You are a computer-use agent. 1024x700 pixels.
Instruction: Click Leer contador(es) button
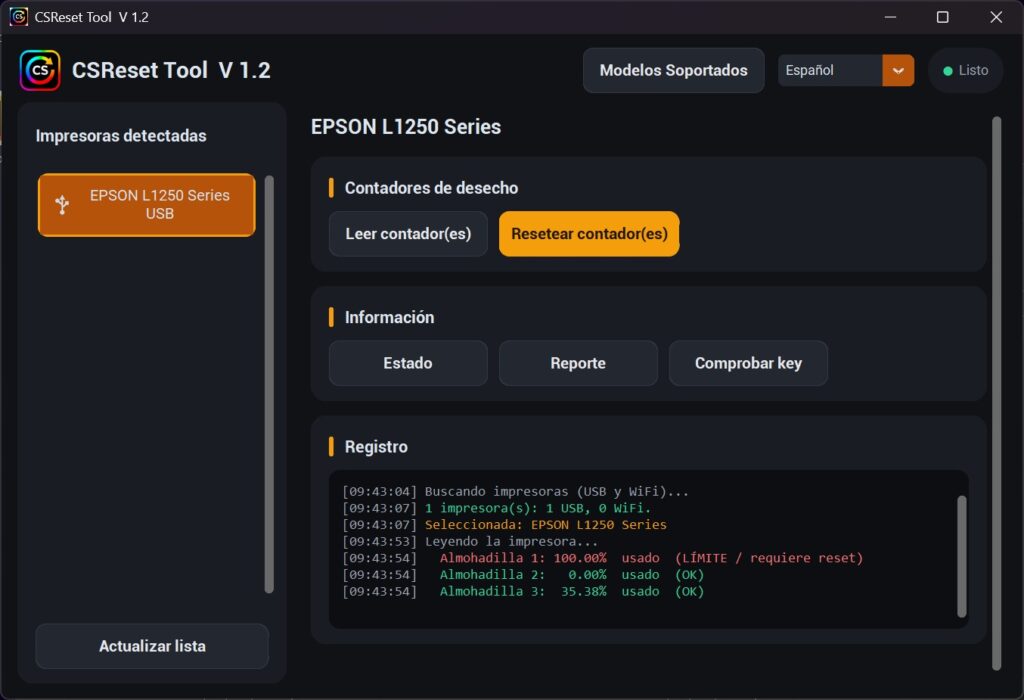click(x=408, y=234)
